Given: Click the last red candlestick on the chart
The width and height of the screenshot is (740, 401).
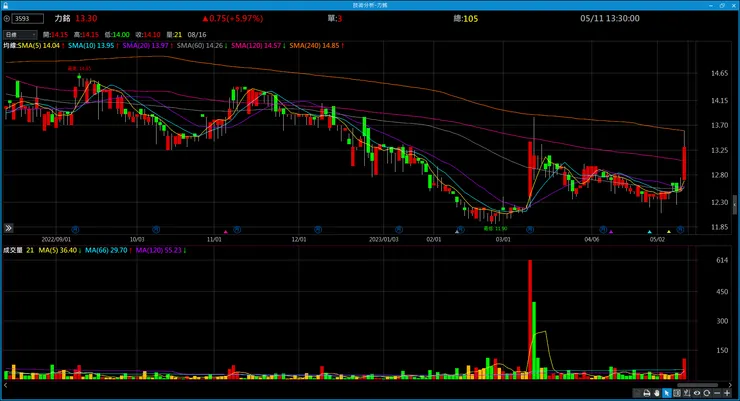Looking at the screenshot, I should point(684,163).
